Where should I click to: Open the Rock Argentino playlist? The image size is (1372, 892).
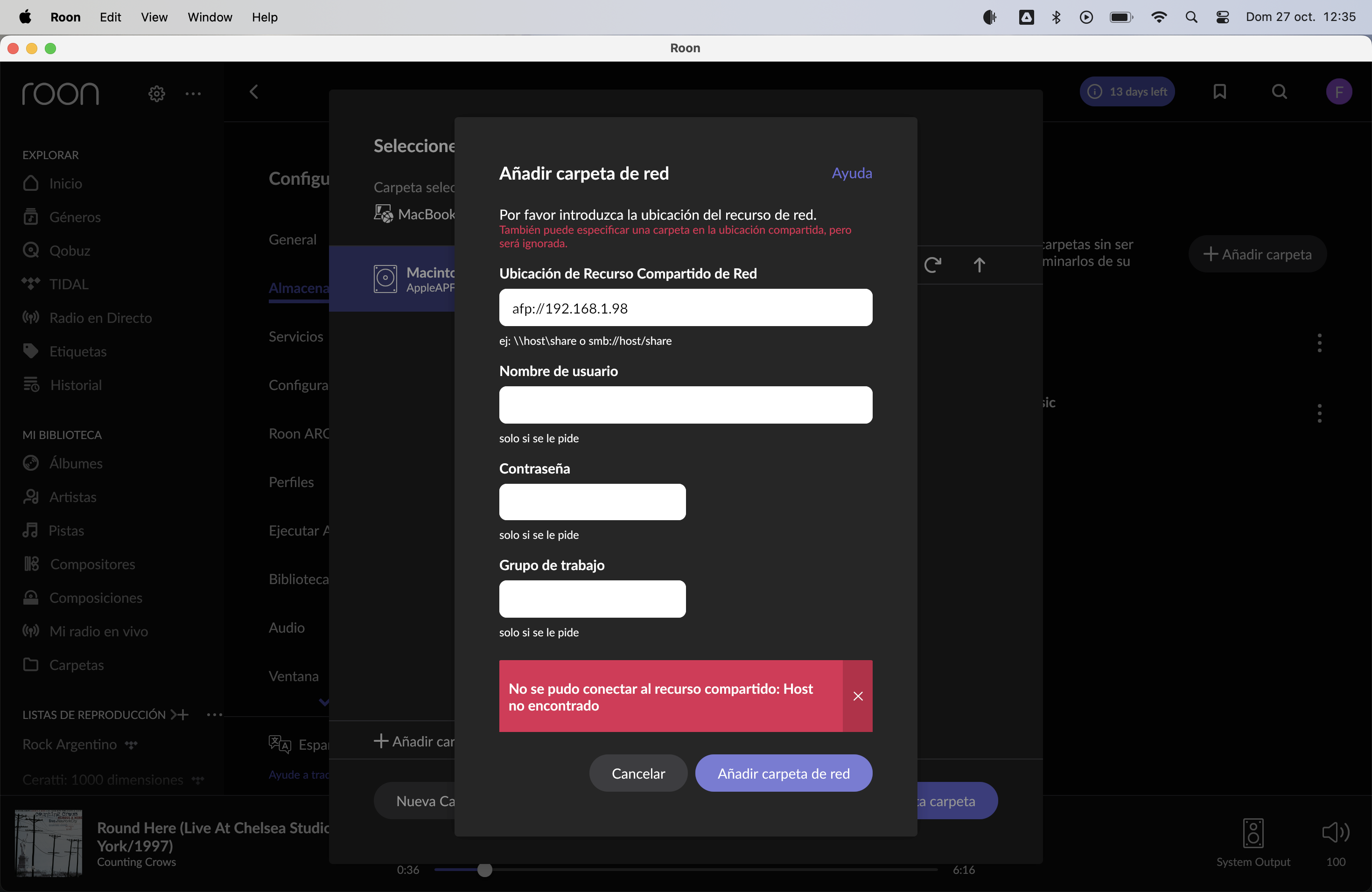coord(70,745)
